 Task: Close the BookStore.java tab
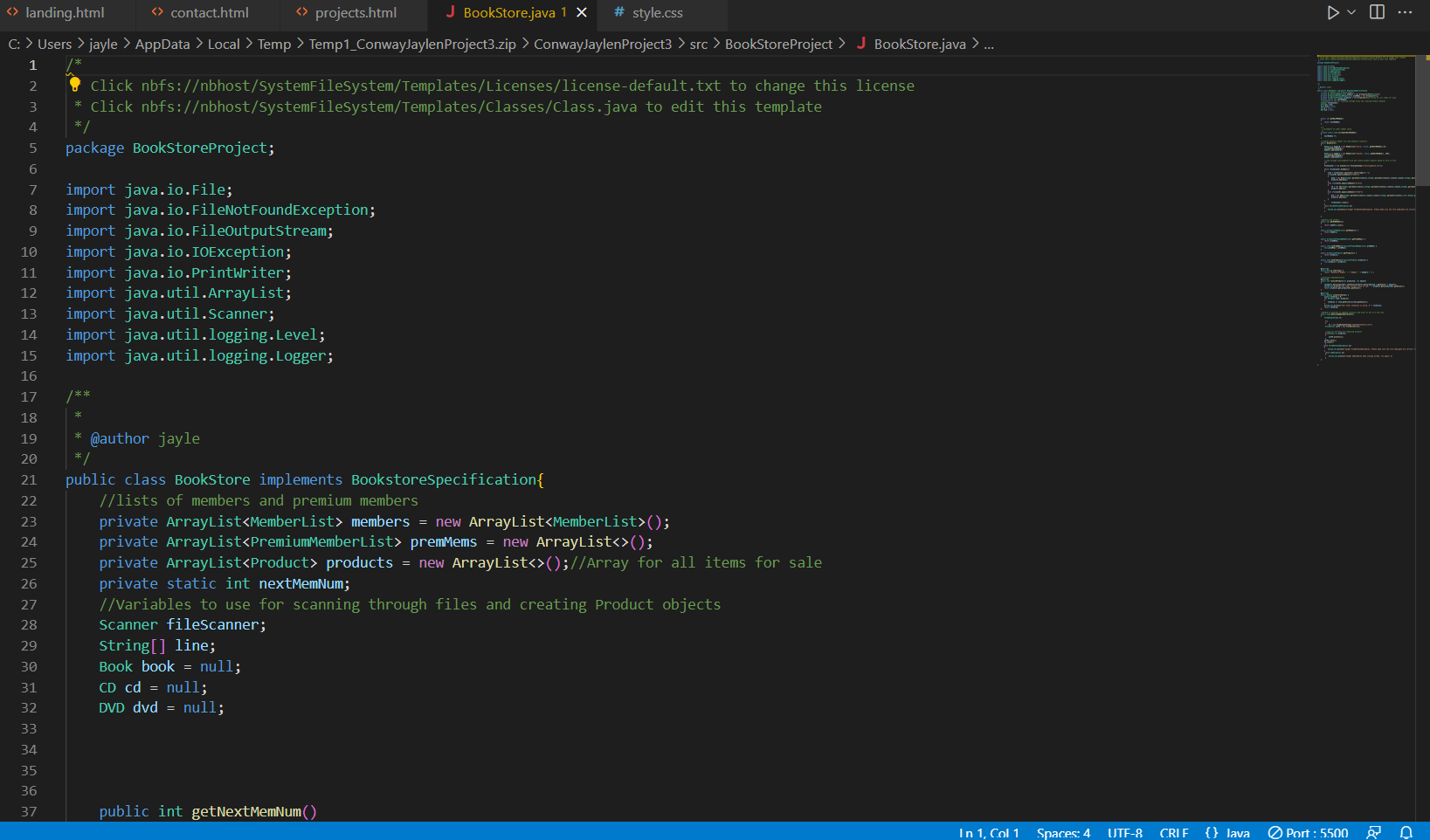pyautogui.click(x=582, y=12)
